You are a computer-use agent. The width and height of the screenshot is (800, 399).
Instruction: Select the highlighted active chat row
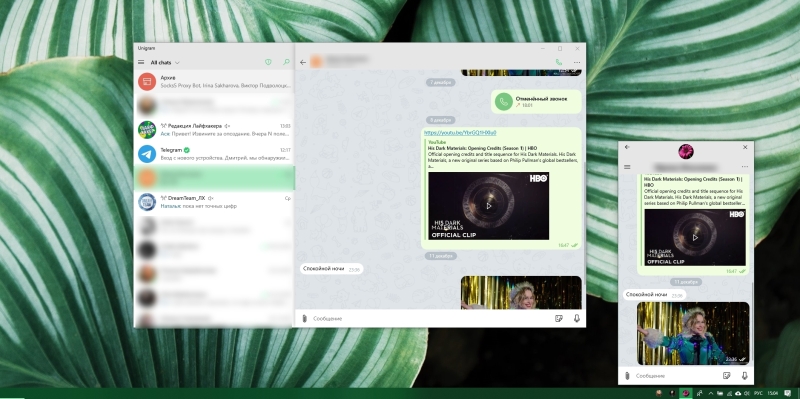214,178
